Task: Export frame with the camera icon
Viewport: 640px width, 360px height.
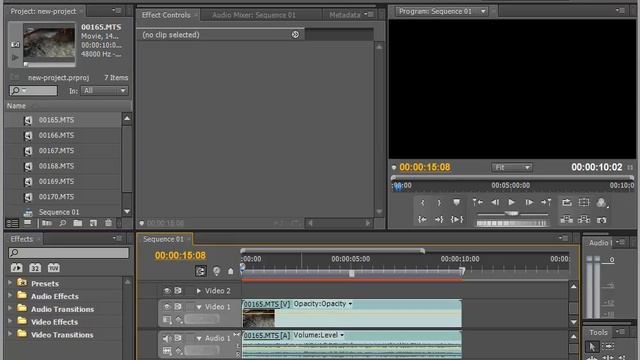Action: [601, 220]
